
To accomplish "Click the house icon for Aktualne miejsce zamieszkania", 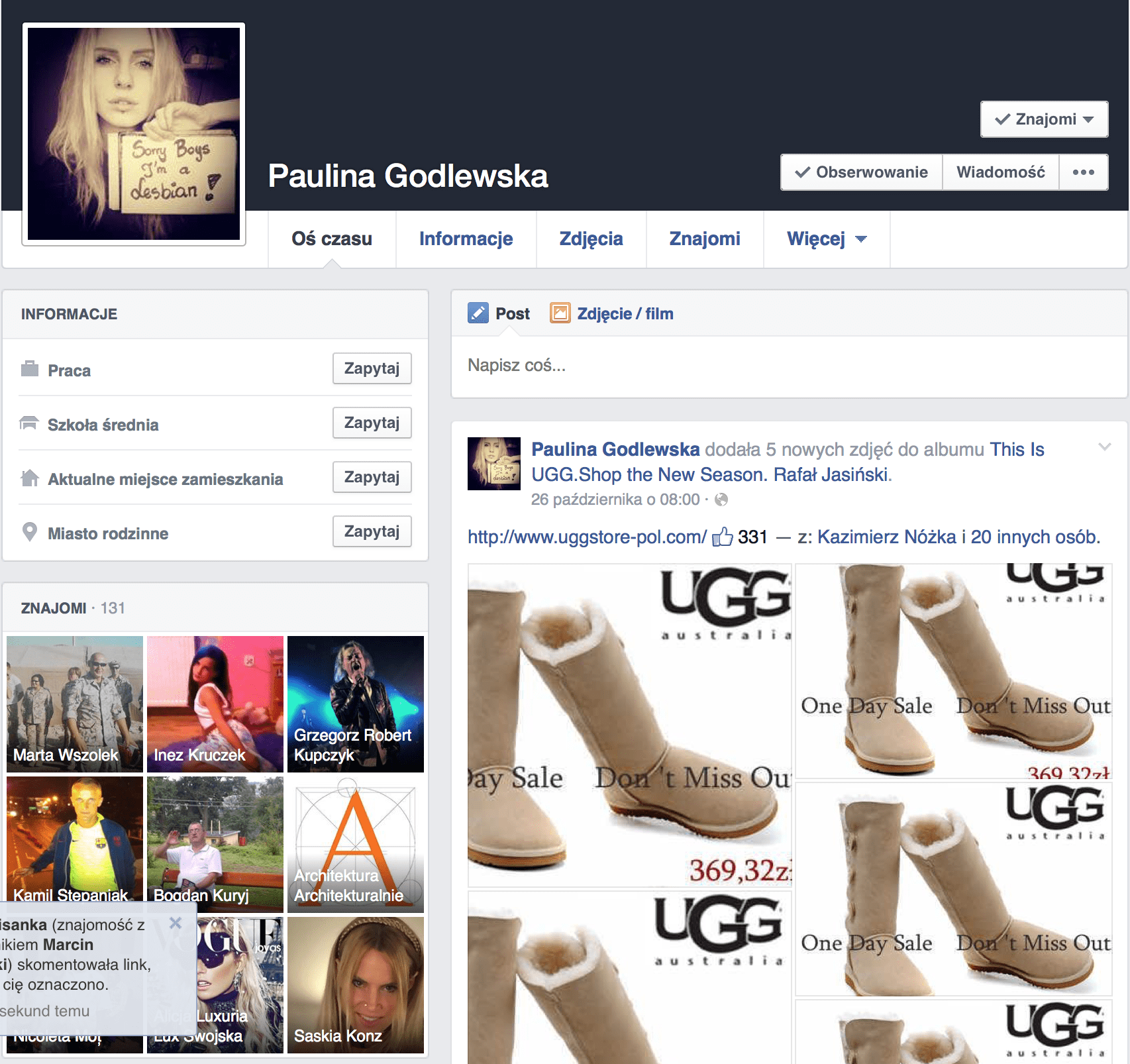I will coord(30,478).
